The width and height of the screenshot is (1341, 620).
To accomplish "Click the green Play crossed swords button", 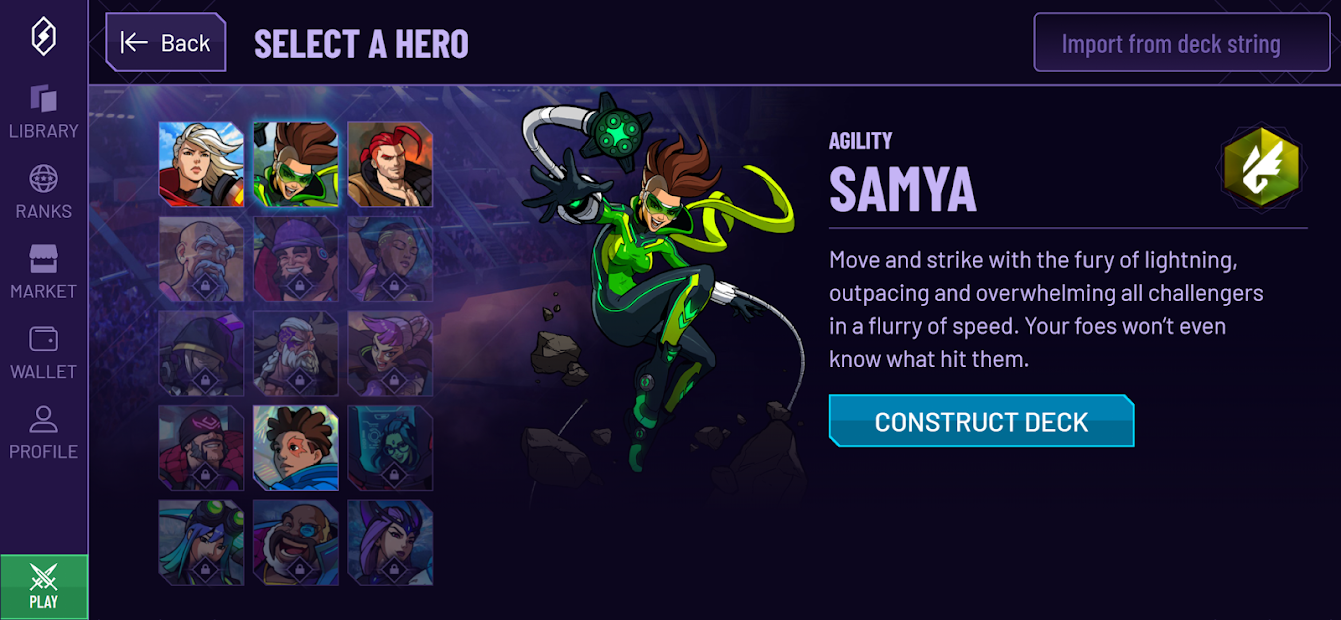I will 44,587.
